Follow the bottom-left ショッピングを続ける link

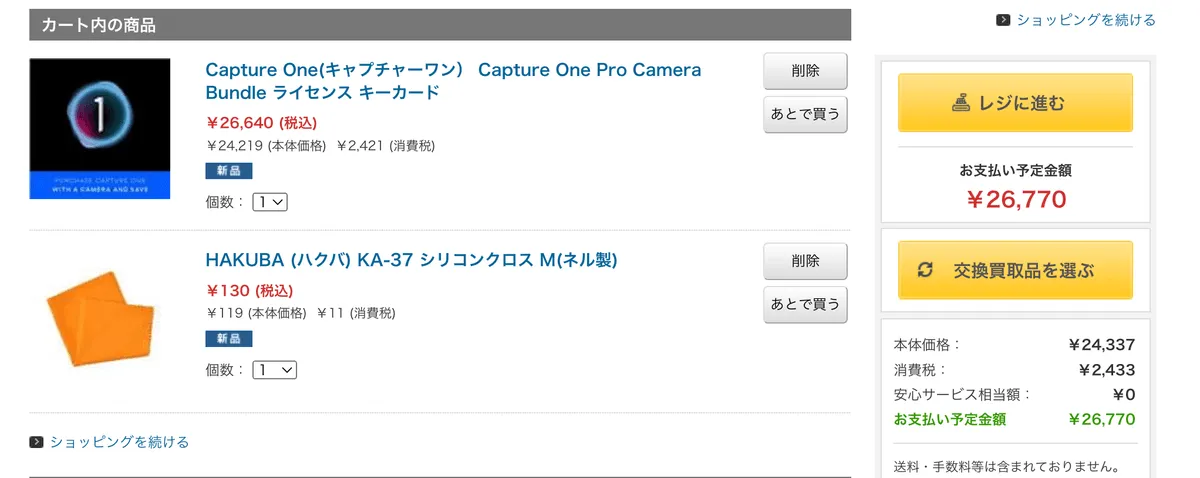pyautogui.click(x=119, y=442)
